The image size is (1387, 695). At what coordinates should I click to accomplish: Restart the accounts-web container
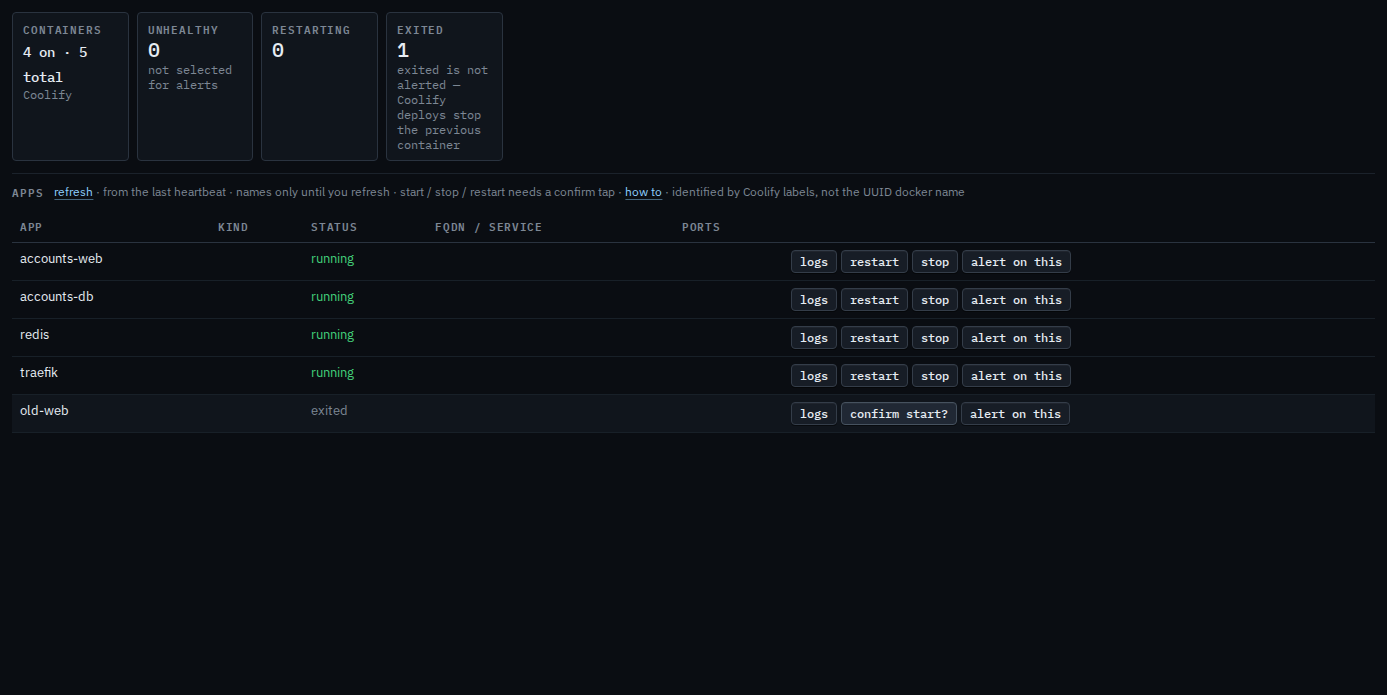874,262
